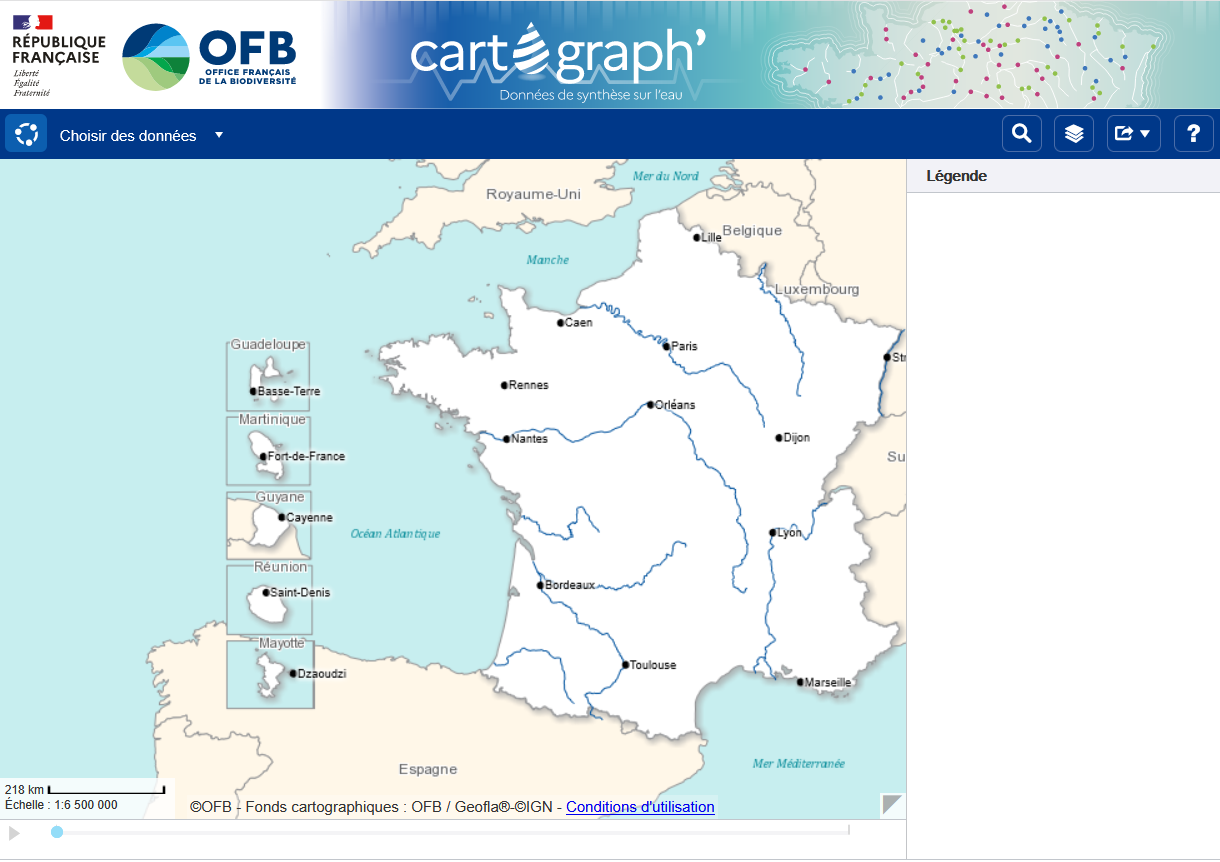
Task: Click the Cartograph' title banner
Action: (x=557, y=58)
